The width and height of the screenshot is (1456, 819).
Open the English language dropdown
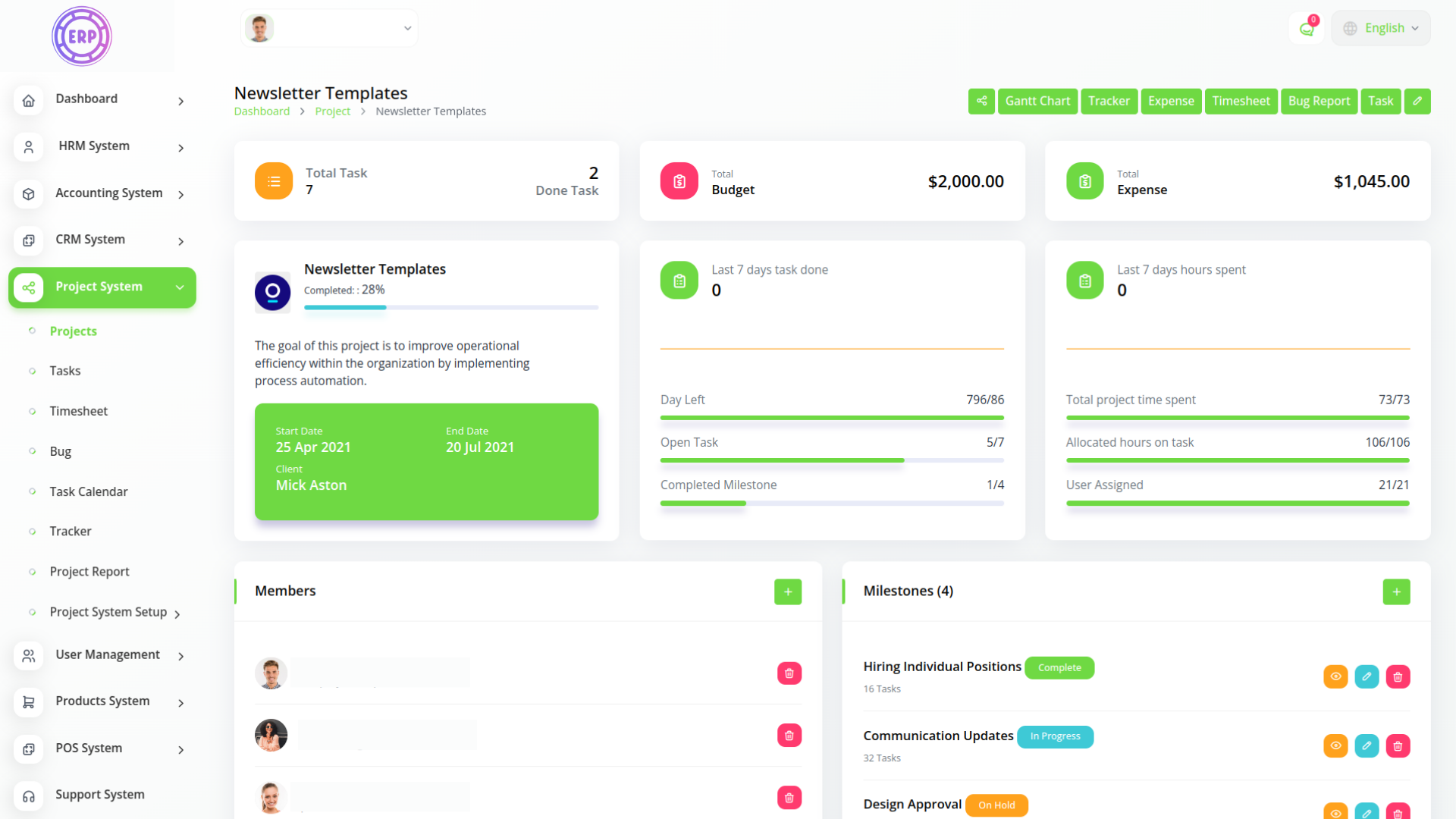click(x=1381, y=28)
